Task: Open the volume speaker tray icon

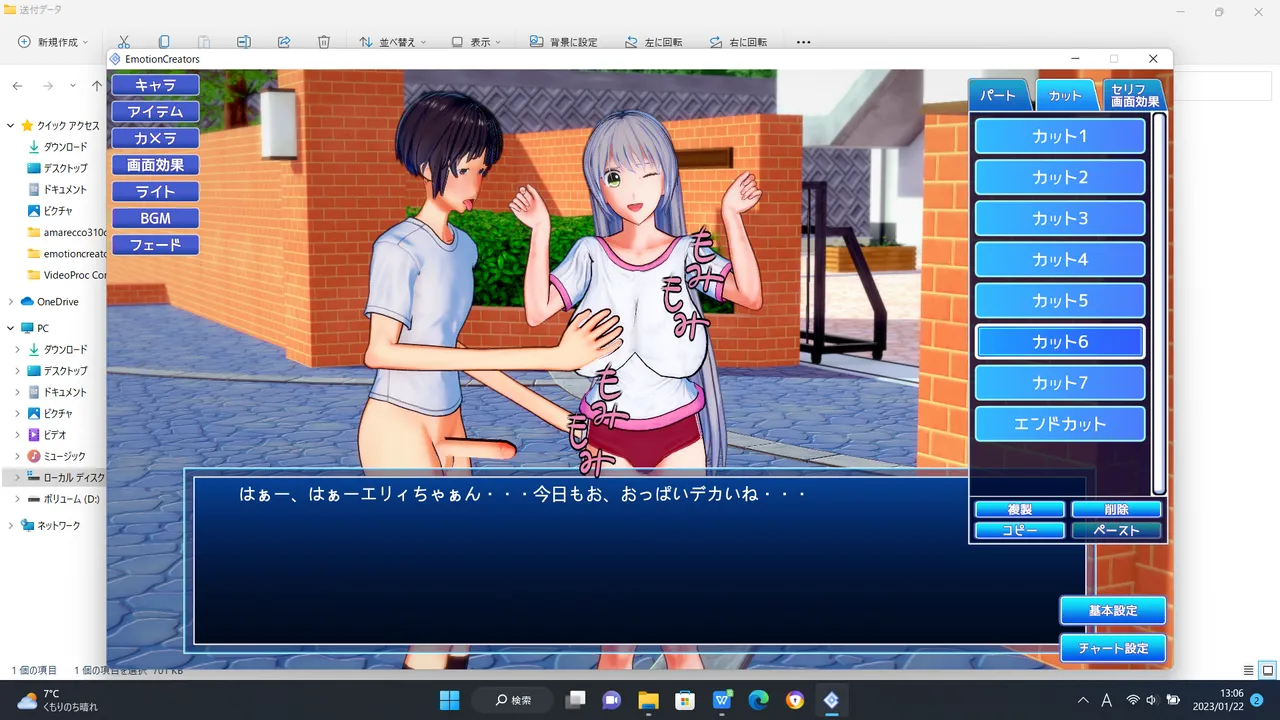Action: (x=1152, y=700)
